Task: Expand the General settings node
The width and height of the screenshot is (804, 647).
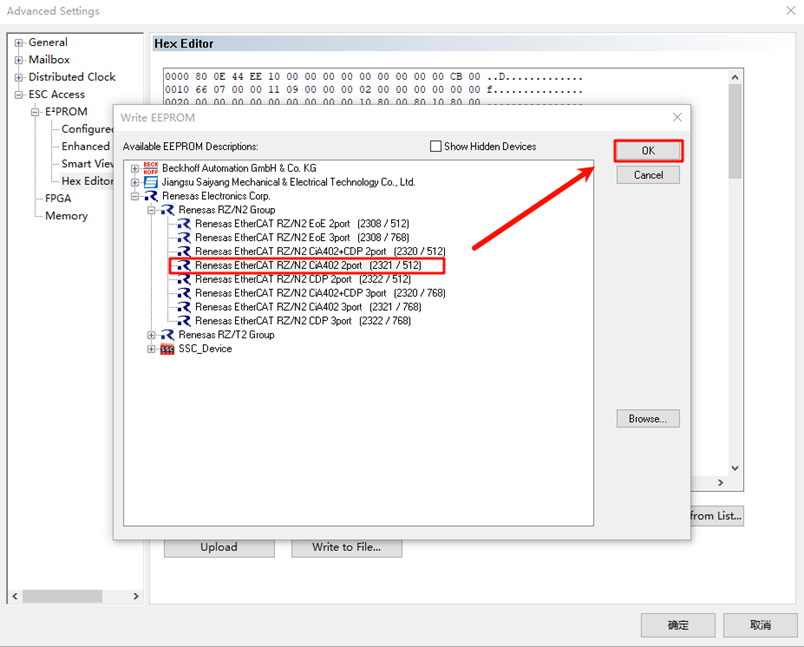Action: click(x=19, y=43)
